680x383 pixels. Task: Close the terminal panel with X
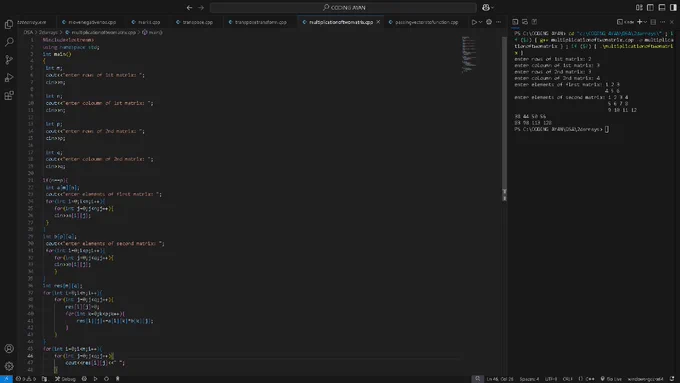pyautogui.click(x=672, y=22)
